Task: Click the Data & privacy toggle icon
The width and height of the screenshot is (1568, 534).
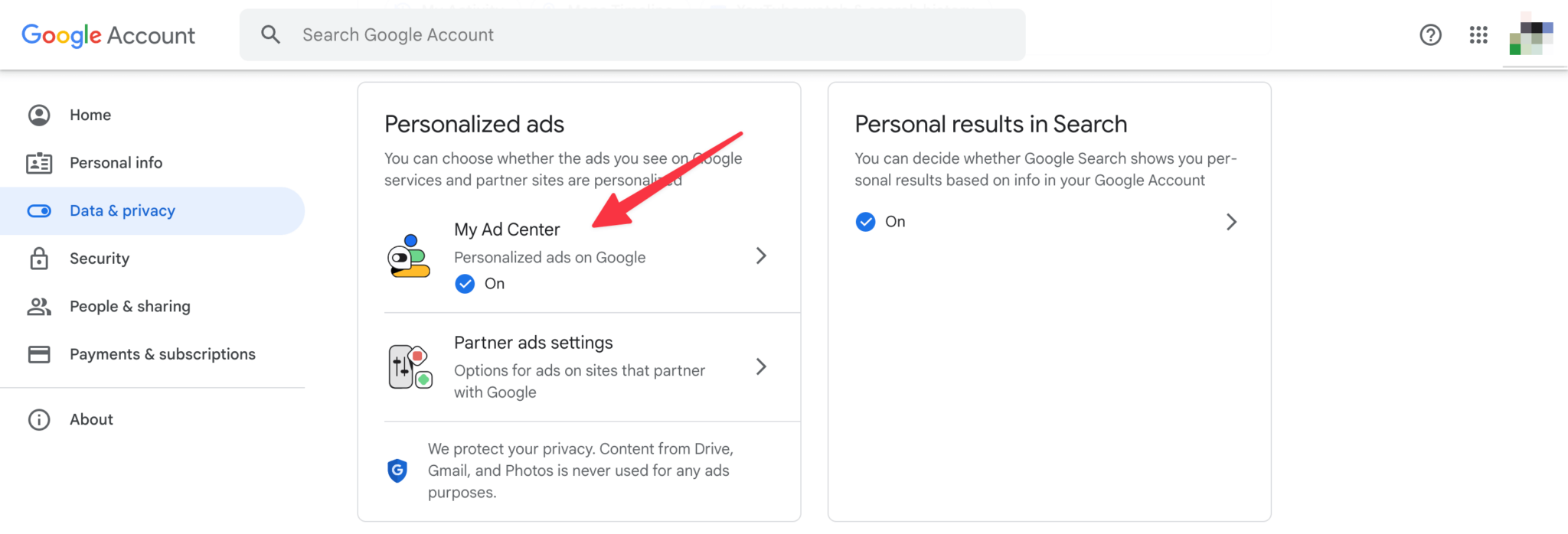Action: point(39,211)
